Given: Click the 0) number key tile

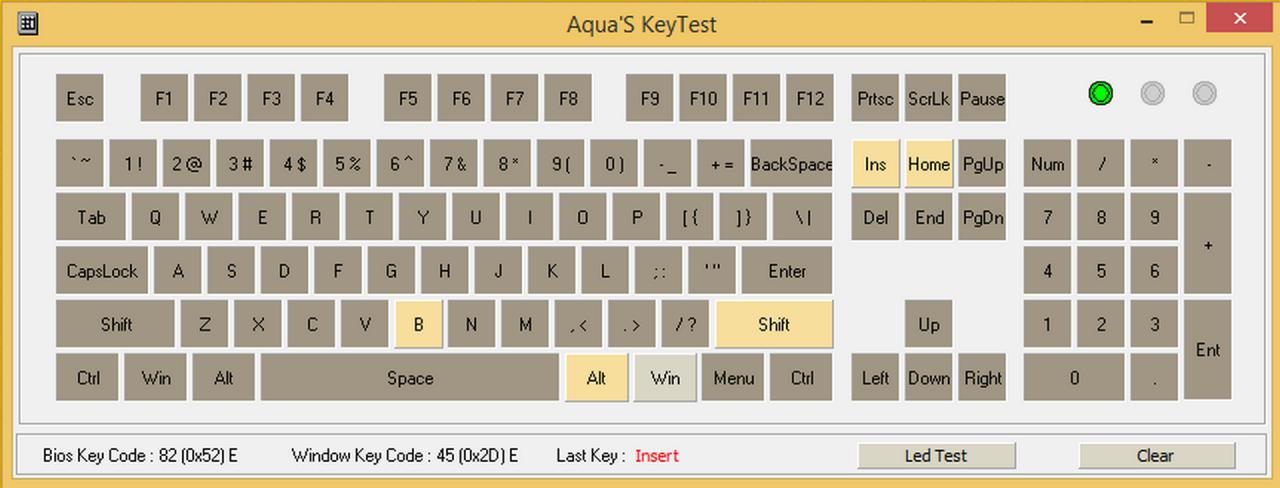Looking at the screenshot, I should (x=614, y=164).
